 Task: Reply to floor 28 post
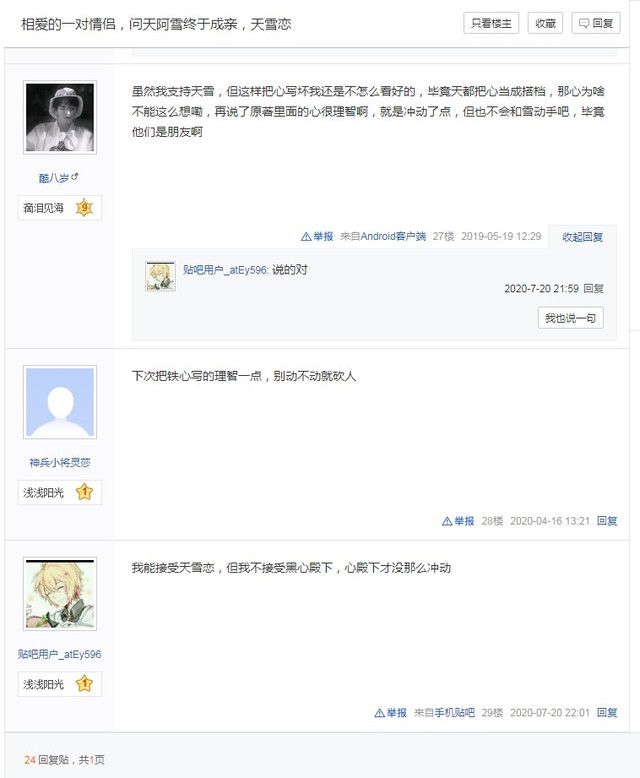pos(607,521)
